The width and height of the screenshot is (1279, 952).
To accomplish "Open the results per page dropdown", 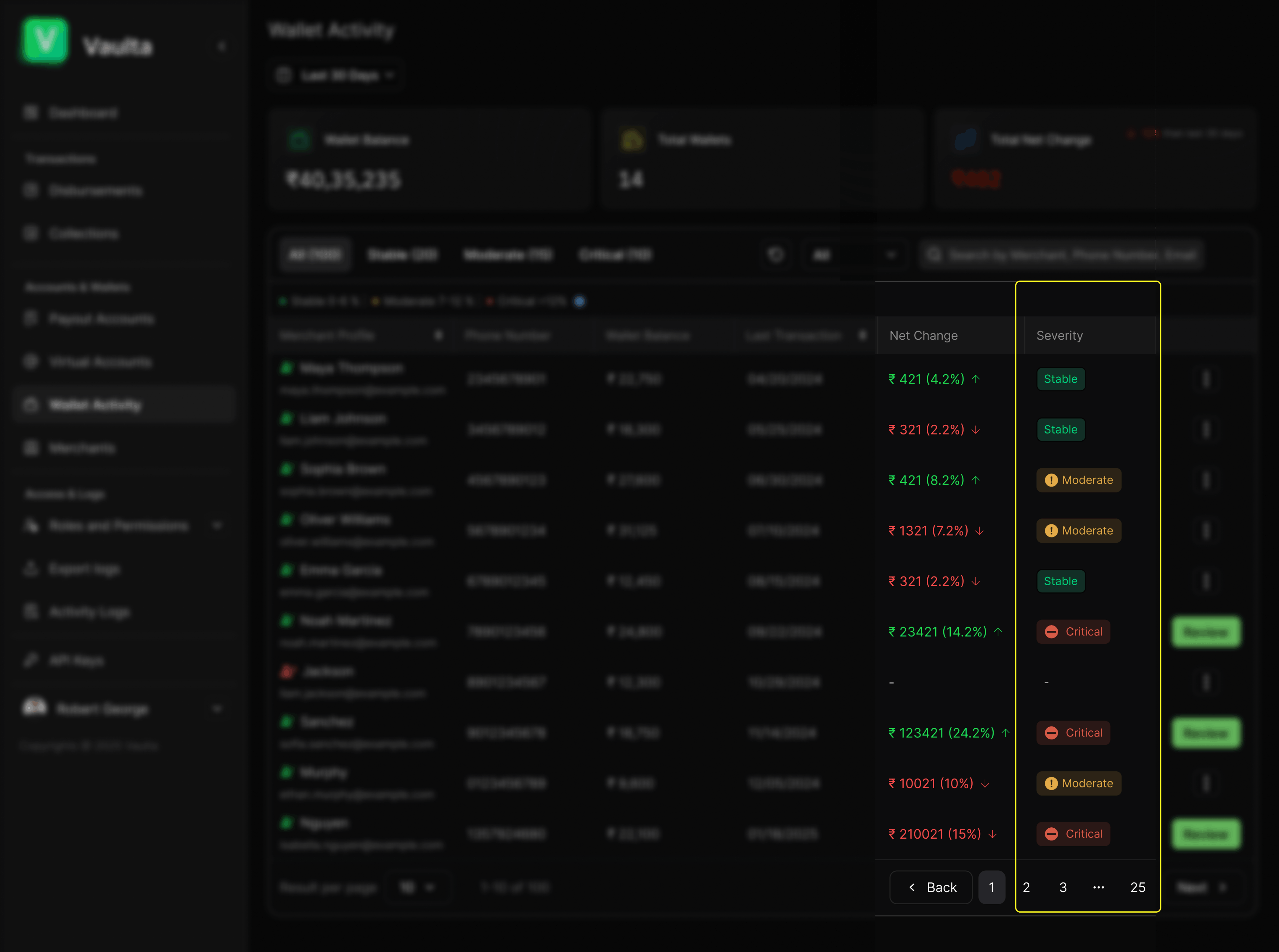I will pyautogui.click(x=417, y=887).
